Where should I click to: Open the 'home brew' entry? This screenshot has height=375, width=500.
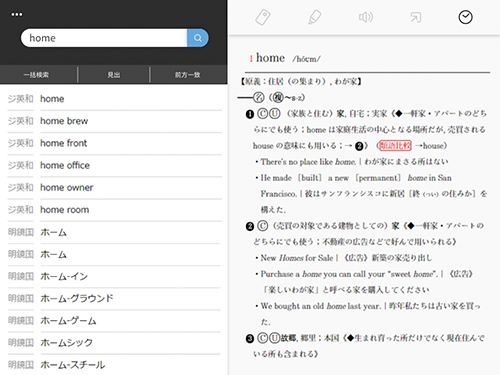coord(114,121)
